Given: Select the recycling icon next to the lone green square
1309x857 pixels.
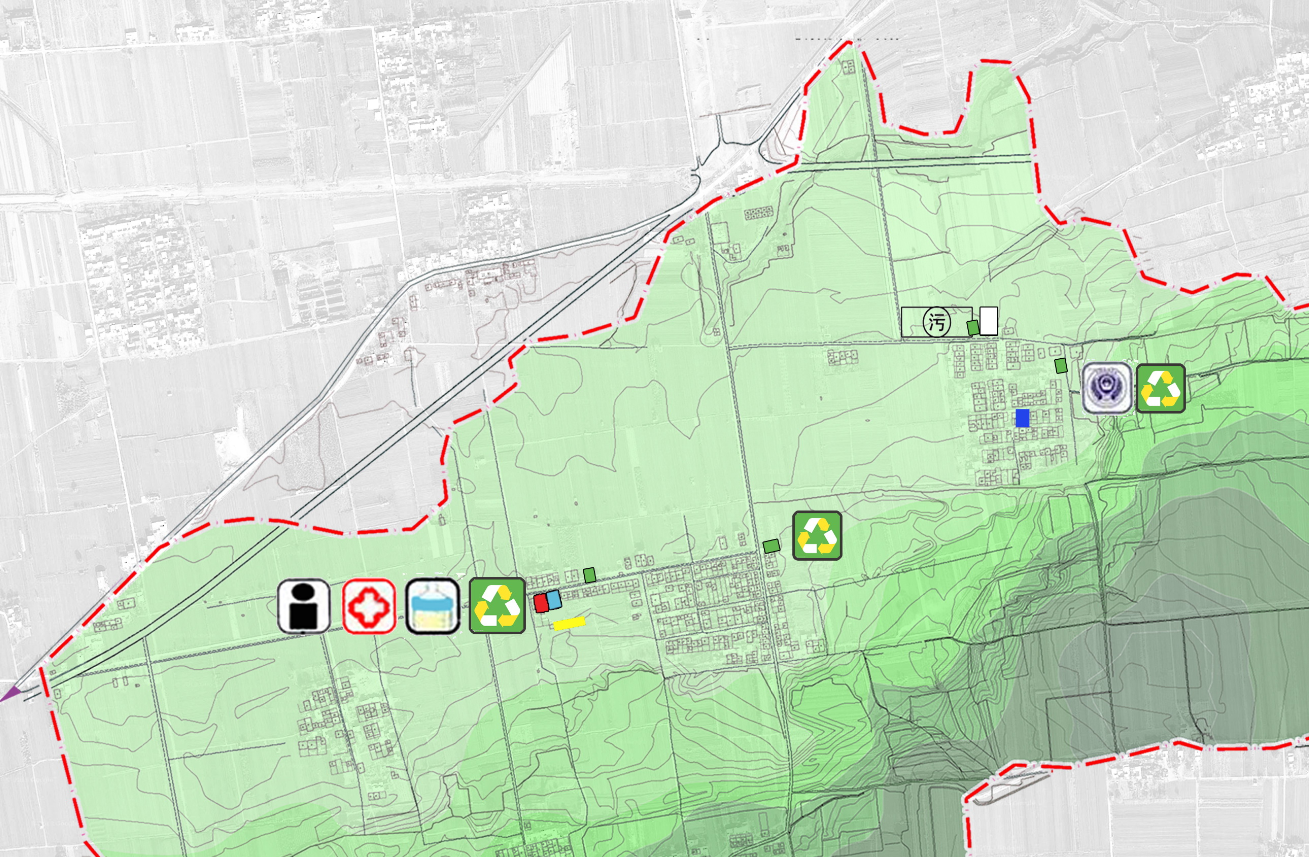Looking at the screenshot, I should [x=818, y=535].
